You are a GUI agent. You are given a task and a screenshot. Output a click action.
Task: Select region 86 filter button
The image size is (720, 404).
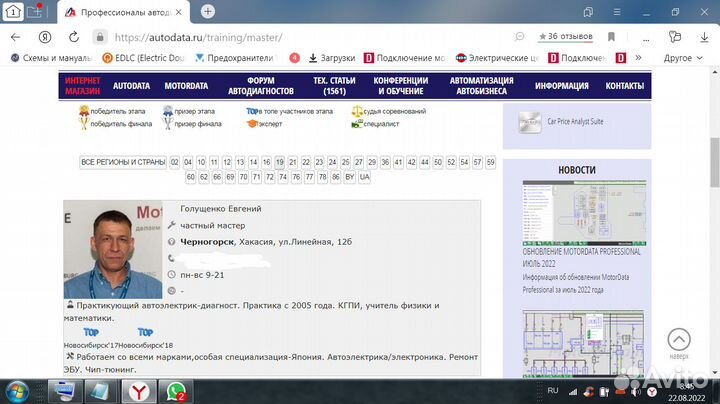[x=336, y=177]
